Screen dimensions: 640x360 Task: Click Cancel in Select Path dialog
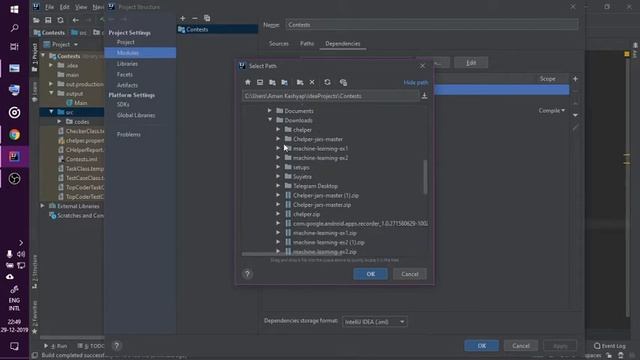410,274
